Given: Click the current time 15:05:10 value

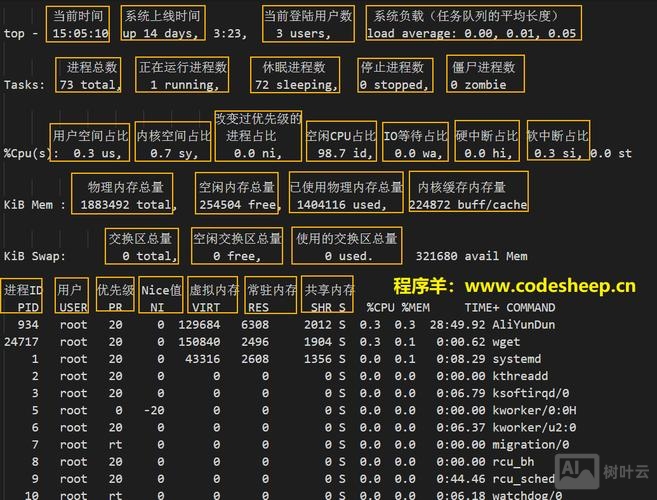Looking at the screenshot, I should 80,33.
